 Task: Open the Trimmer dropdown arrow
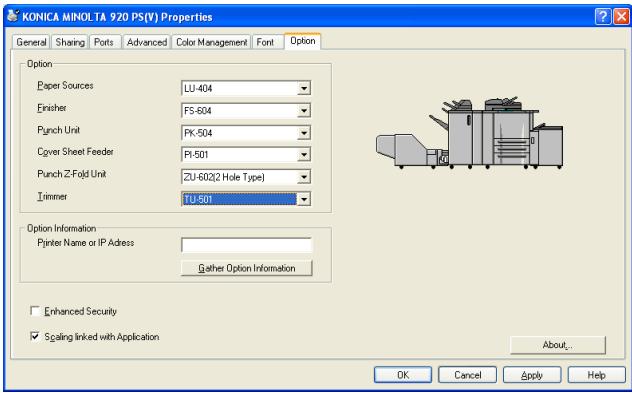click(304, 199)
